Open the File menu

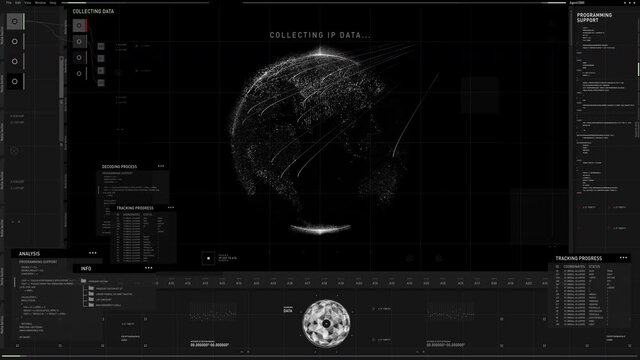click(x=9, y=2)
